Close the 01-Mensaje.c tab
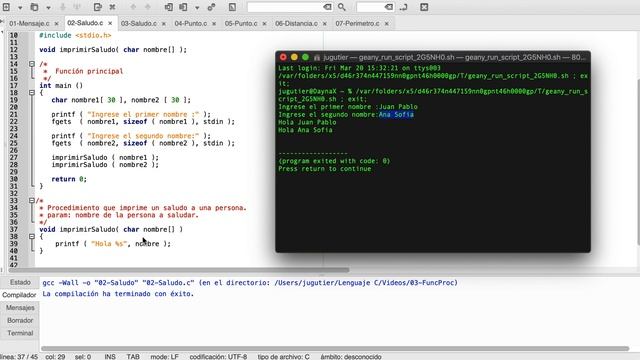640x360 pixels. [56, 24]
